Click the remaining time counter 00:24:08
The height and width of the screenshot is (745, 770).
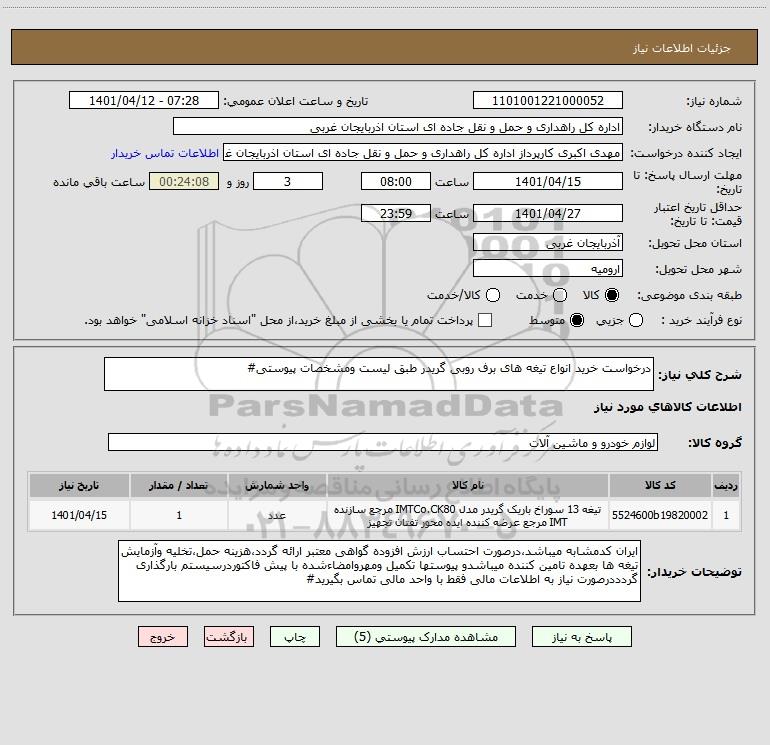pyautogui.click(x=184, y=181)
